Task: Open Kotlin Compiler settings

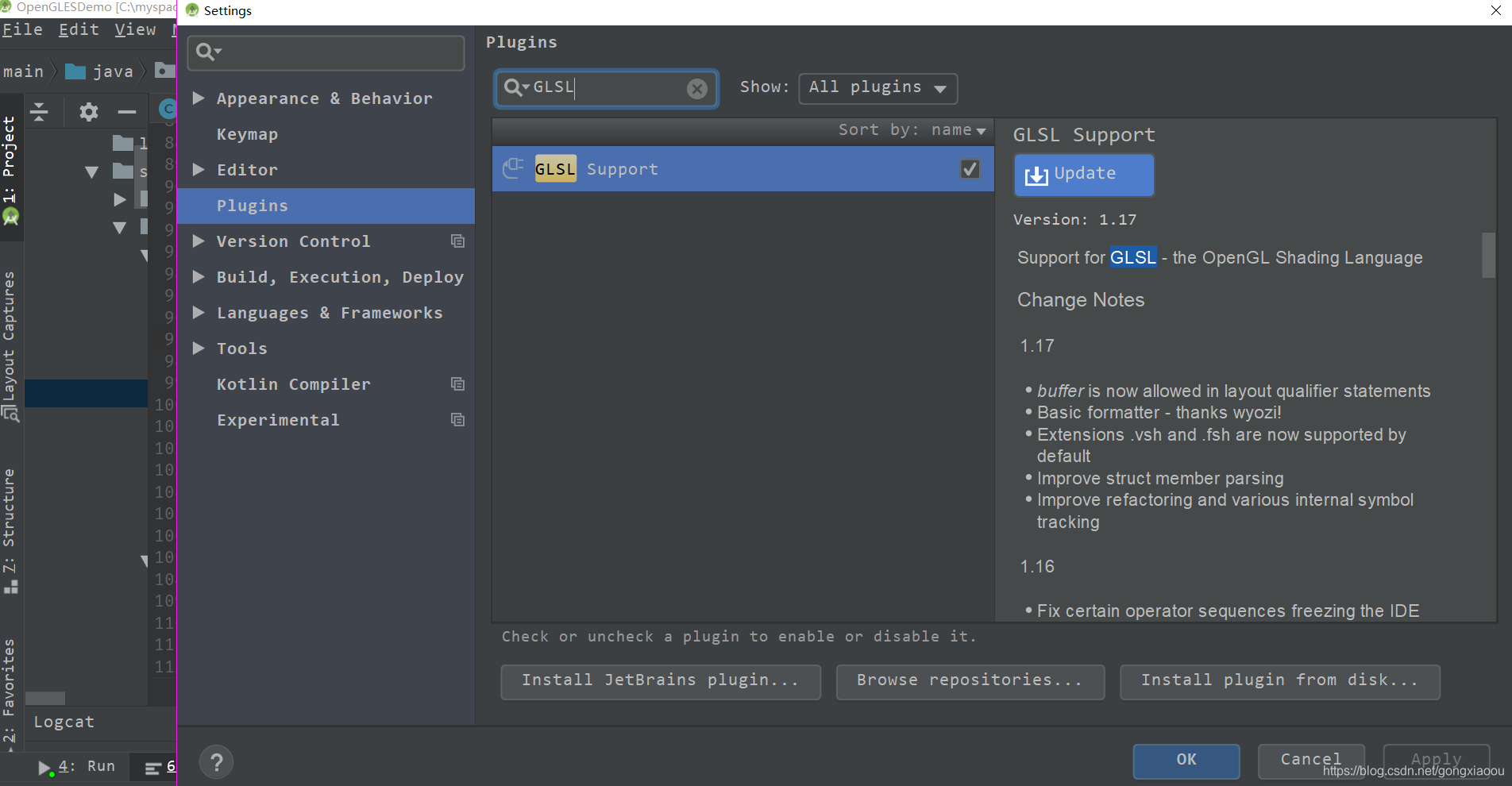Action: click(x=293, y=384)
